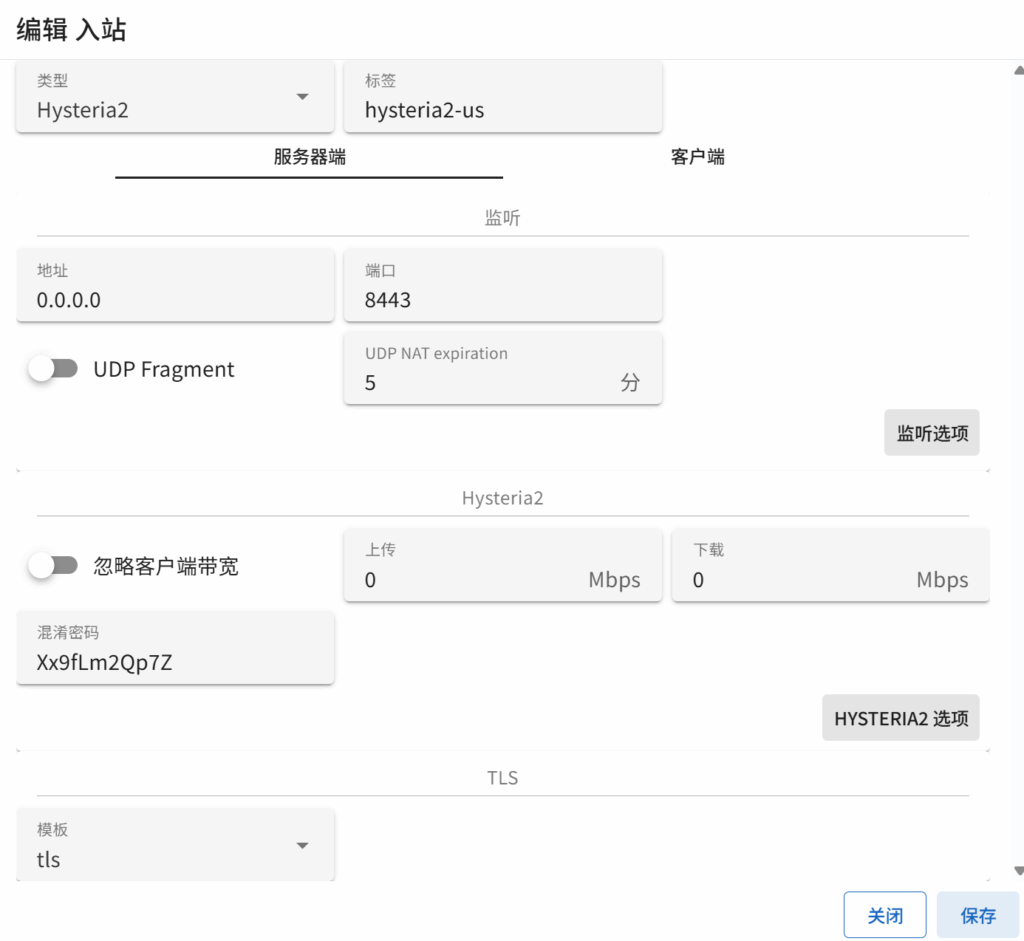The height and width of the screenshot is (941, 1024).
Task: Click the 标签 input field
Action: click(x=502, y=110)
